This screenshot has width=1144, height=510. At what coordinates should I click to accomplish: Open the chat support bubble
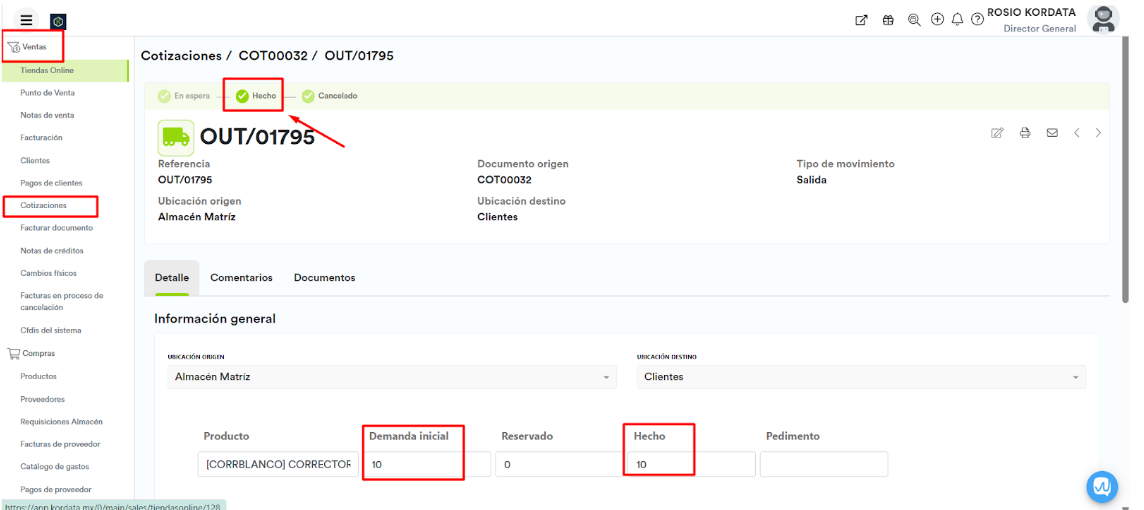1101,486
